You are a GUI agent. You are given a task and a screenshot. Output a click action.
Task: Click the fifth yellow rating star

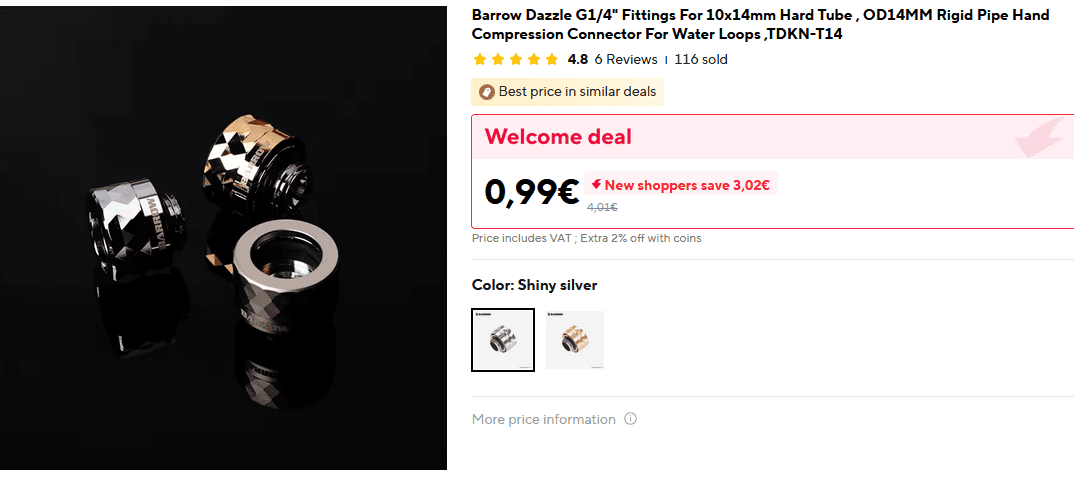pos(552,59)
